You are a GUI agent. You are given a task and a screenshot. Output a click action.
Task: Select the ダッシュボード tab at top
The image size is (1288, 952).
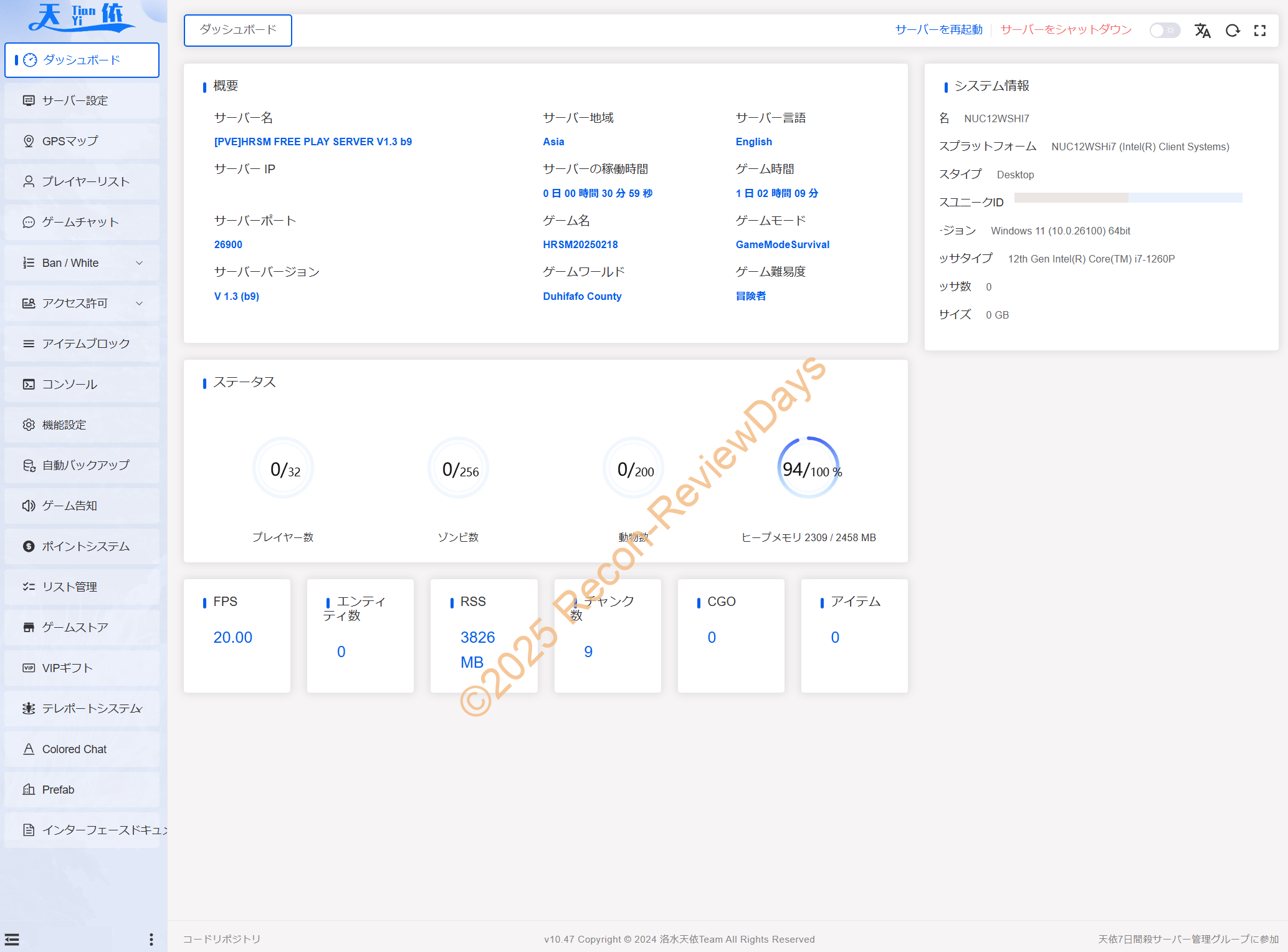[x=237, y=30]
